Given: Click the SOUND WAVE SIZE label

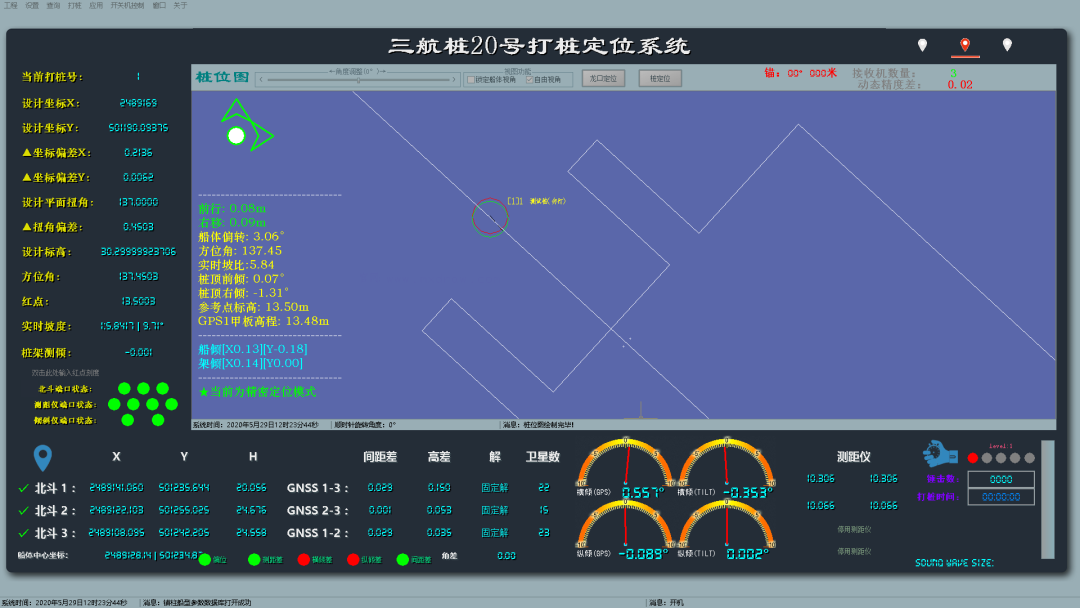Looking at the screenshot, I should pos(954,563).
